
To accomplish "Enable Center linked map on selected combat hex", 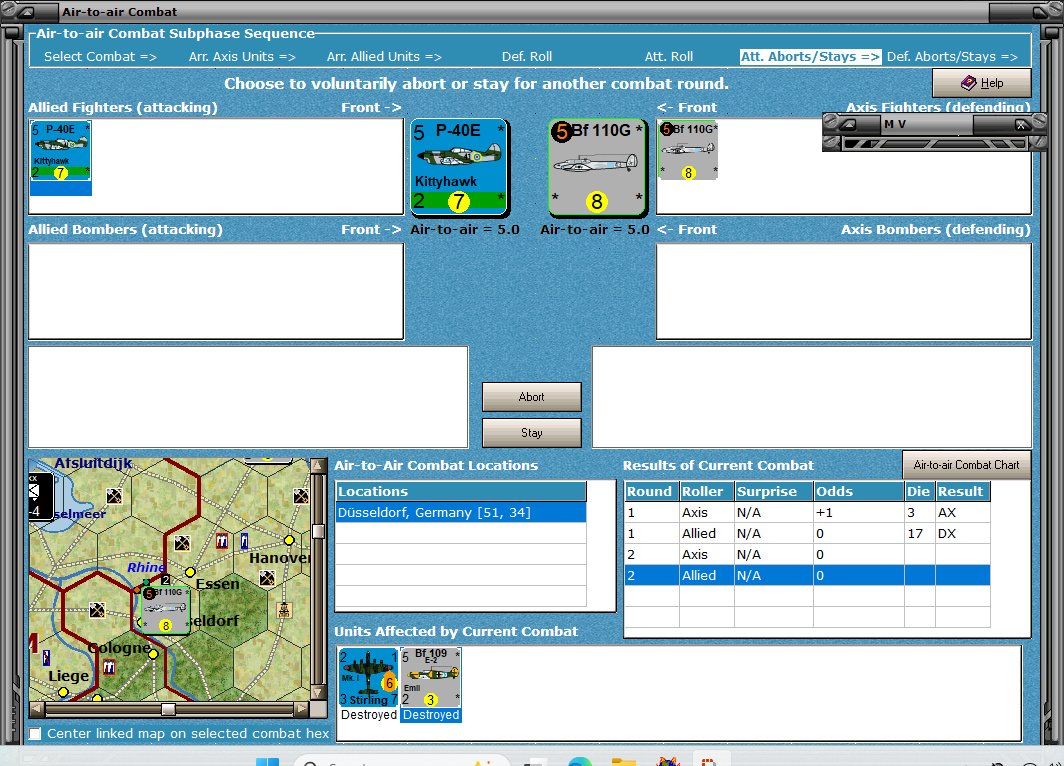I will (35, 733).
